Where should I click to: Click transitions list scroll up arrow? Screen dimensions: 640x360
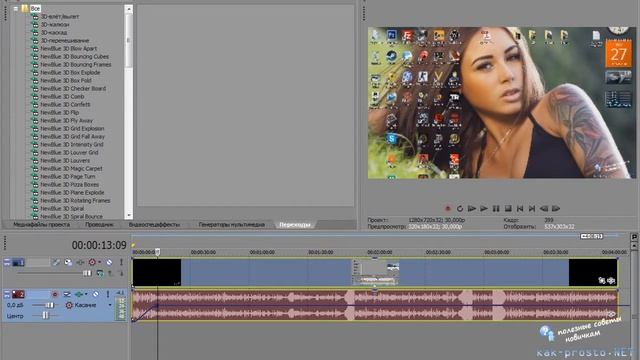pos(129,8)
